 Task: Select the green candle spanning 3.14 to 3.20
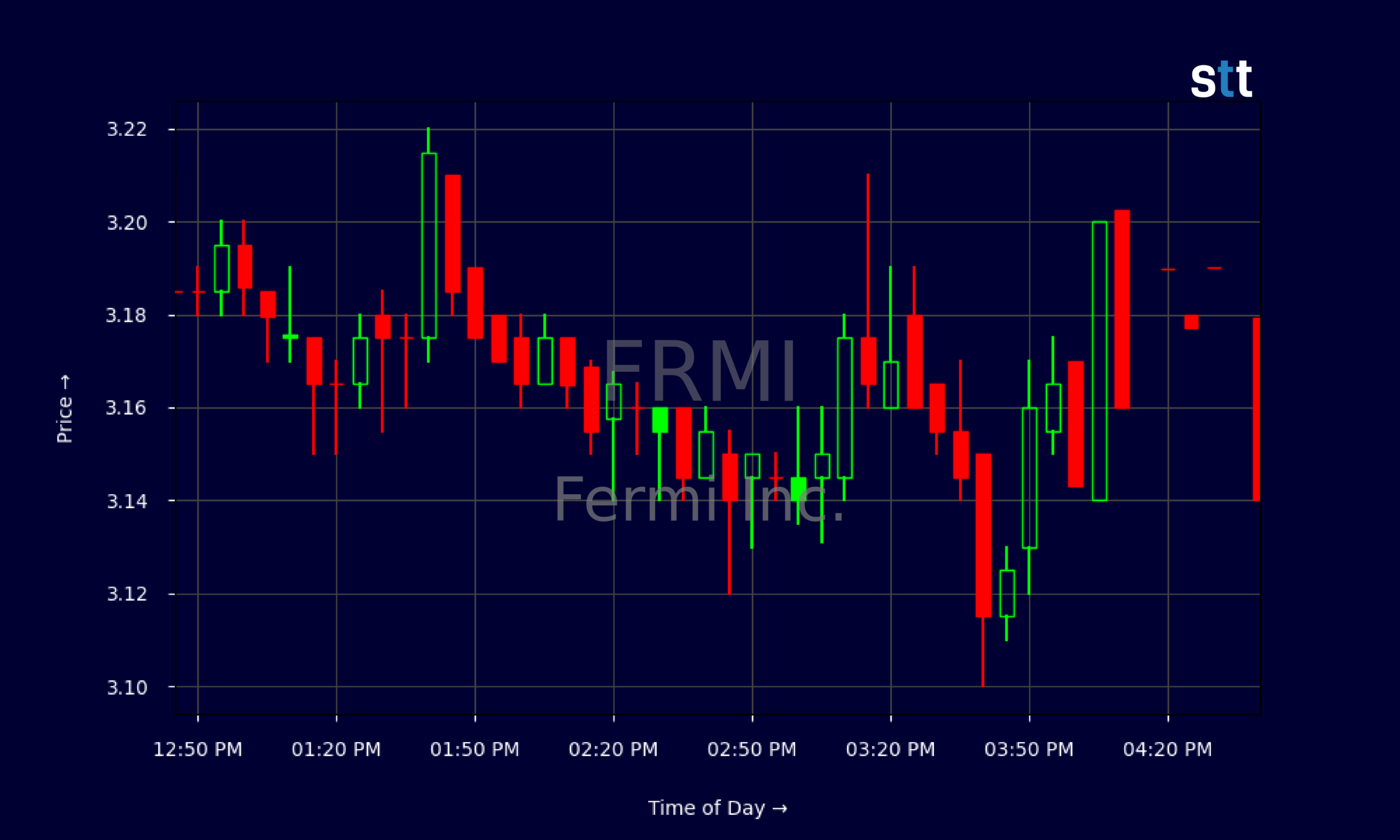click(x=1100, y=361)
